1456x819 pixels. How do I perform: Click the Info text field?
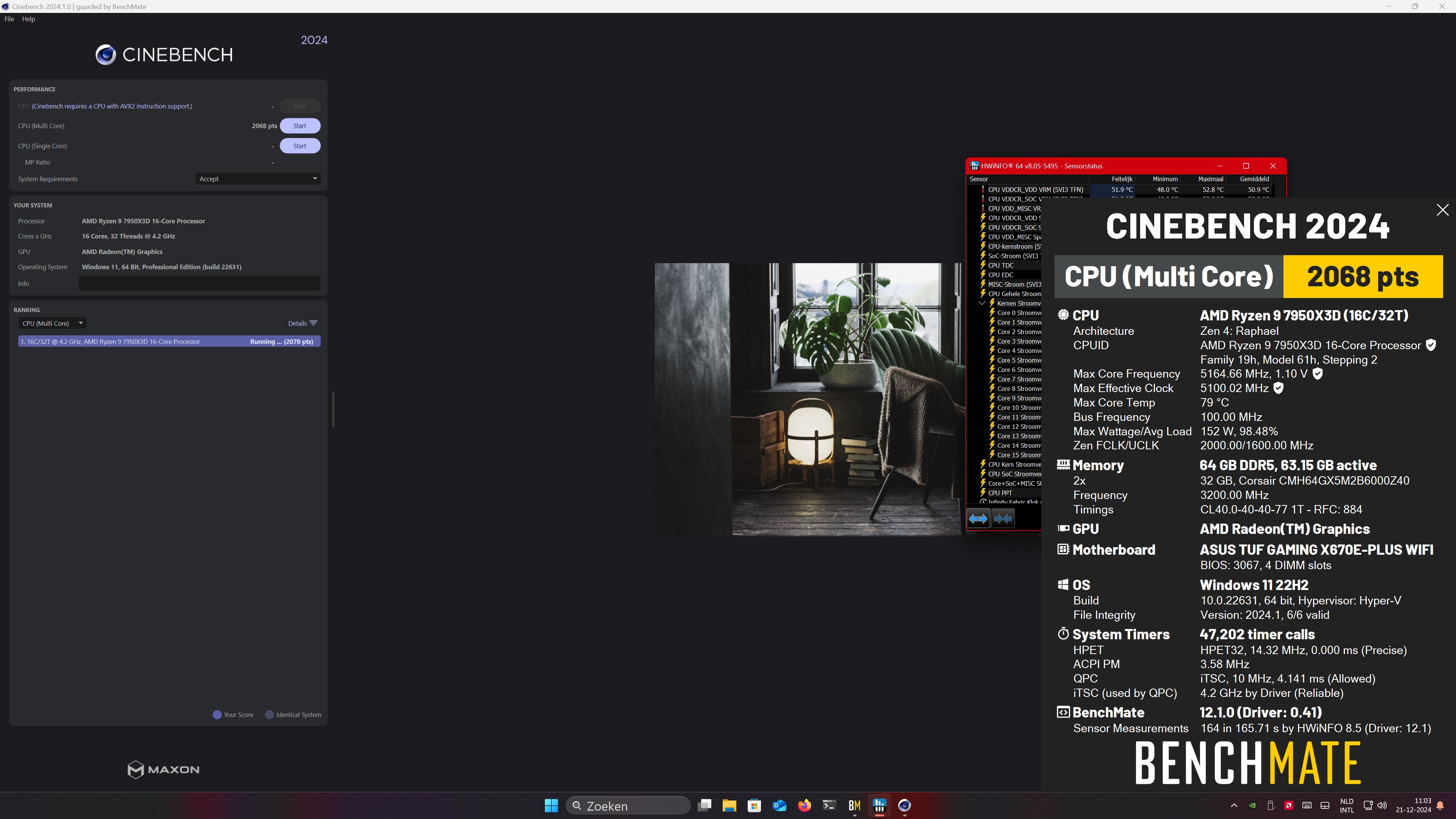pyautogui.click(x=199, y=284)
